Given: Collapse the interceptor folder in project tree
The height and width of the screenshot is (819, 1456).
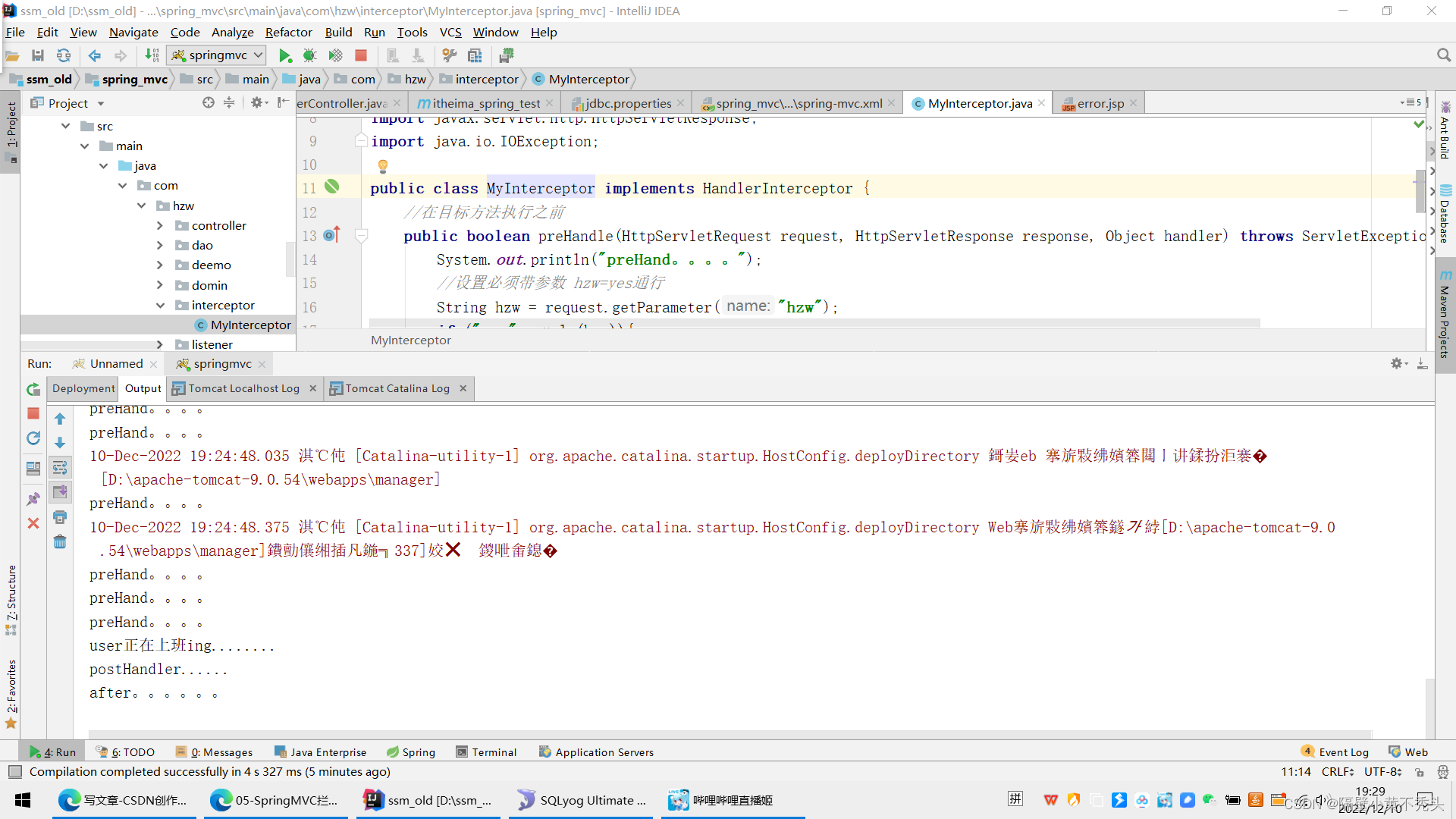Looking at the screenshot, I should (160, 305).
